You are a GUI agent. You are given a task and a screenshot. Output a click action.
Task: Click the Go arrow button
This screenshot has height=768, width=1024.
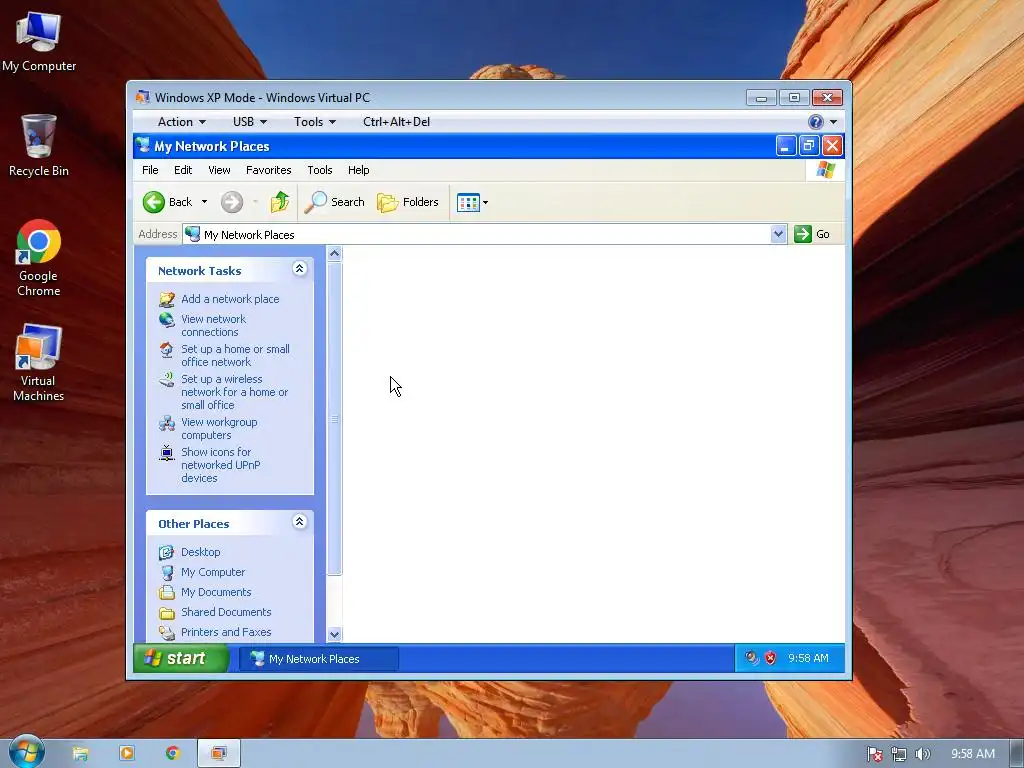point(803,234)
